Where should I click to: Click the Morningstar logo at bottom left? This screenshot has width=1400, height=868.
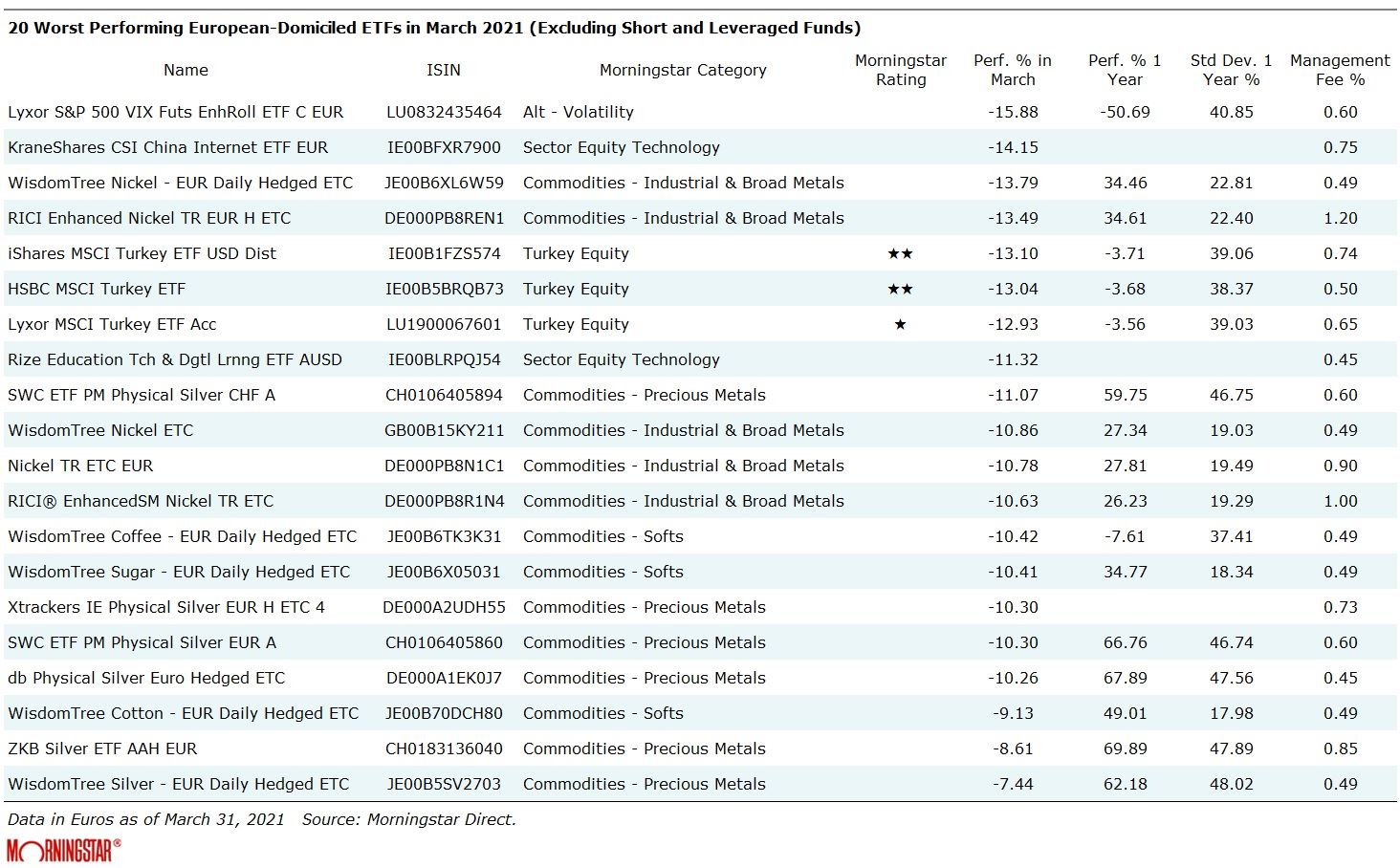(63, 849)
